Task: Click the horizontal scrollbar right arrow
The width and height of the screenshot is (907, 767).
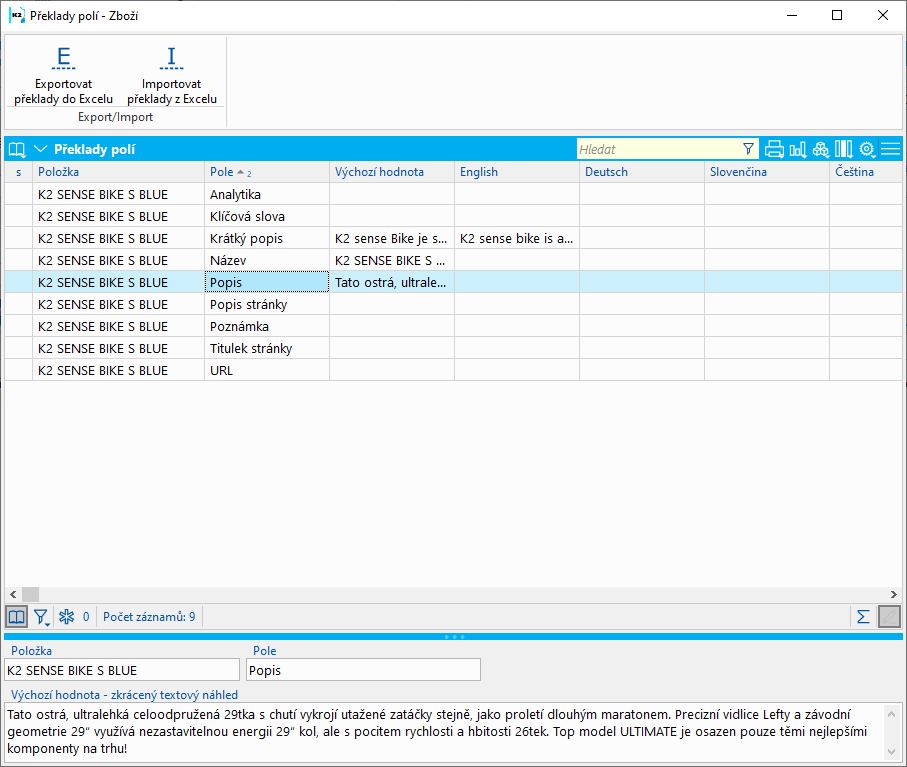Action: point(894,594)
